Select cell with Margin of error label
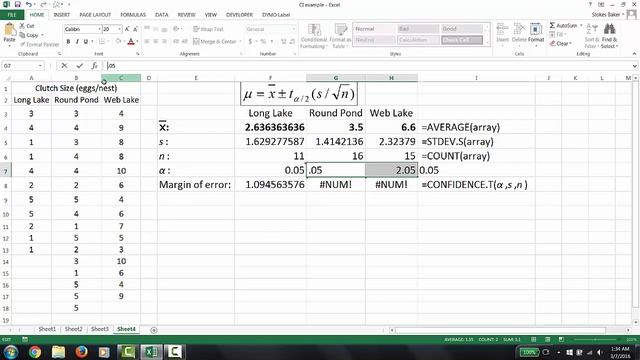The height and width of the screenshot is (360, 640). tap(196, 185)
